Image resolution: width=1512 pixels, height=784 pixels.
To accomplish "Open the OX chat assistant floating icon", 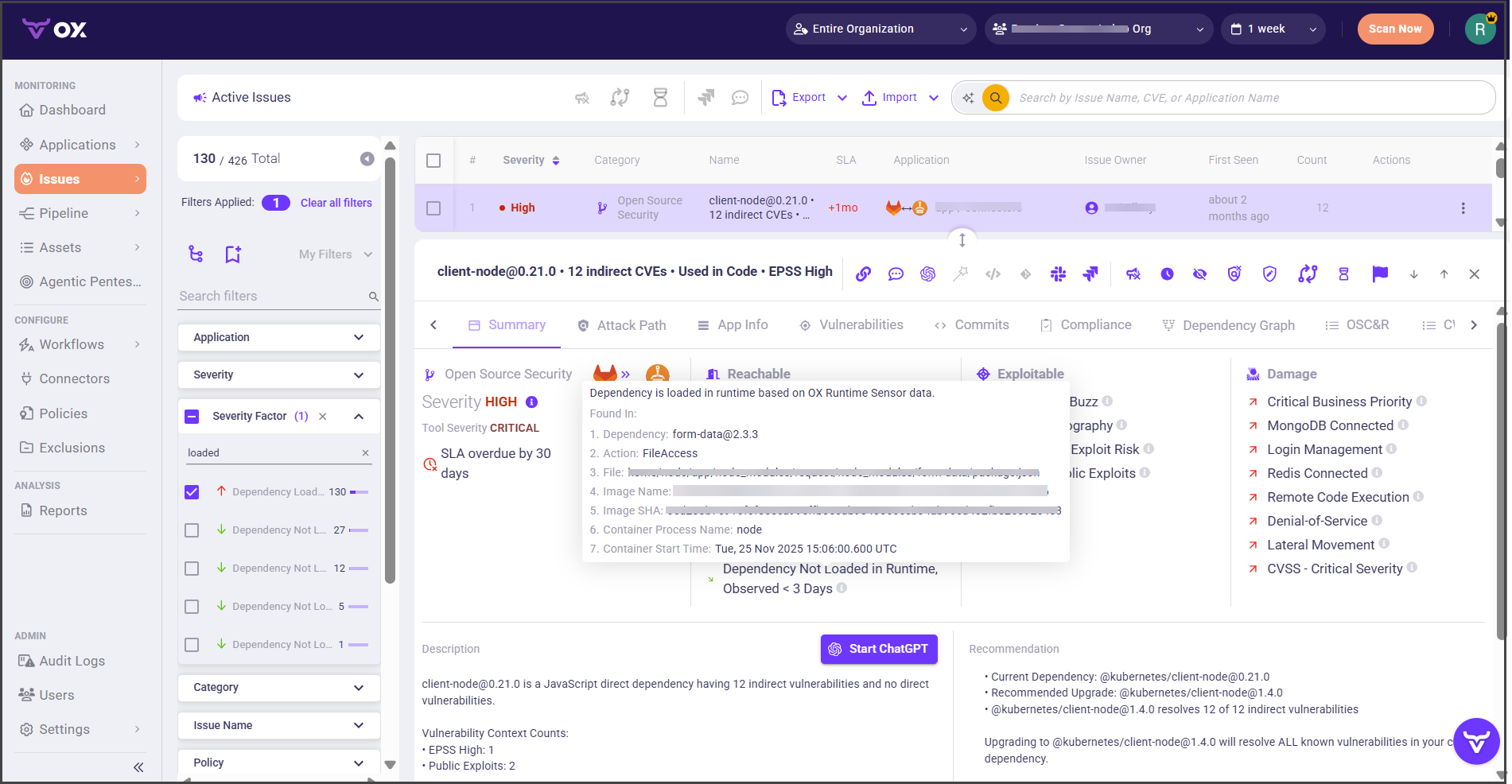I will (1476, 742).
